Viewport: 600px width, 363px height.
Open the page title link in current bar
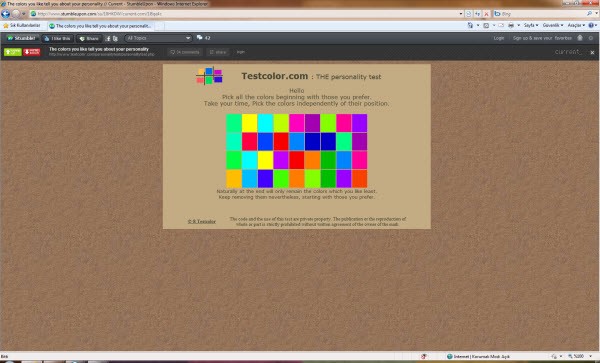point(99,49)
